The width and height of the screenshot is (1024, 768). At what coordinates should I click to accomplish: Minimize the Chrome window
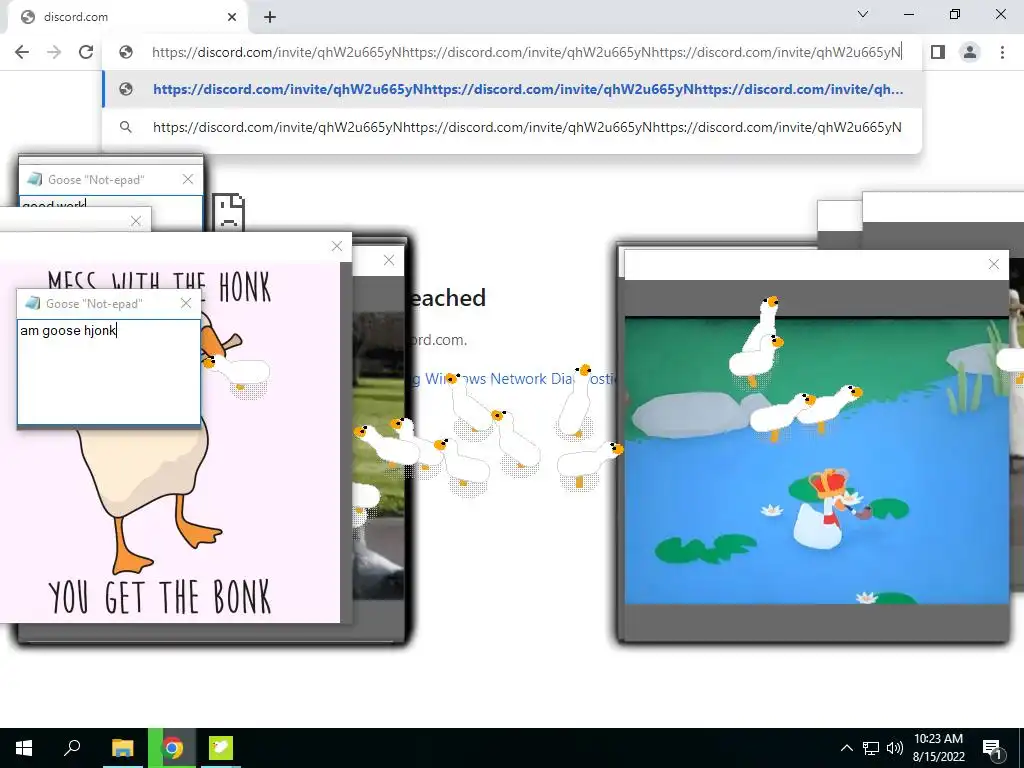(909, 14)
